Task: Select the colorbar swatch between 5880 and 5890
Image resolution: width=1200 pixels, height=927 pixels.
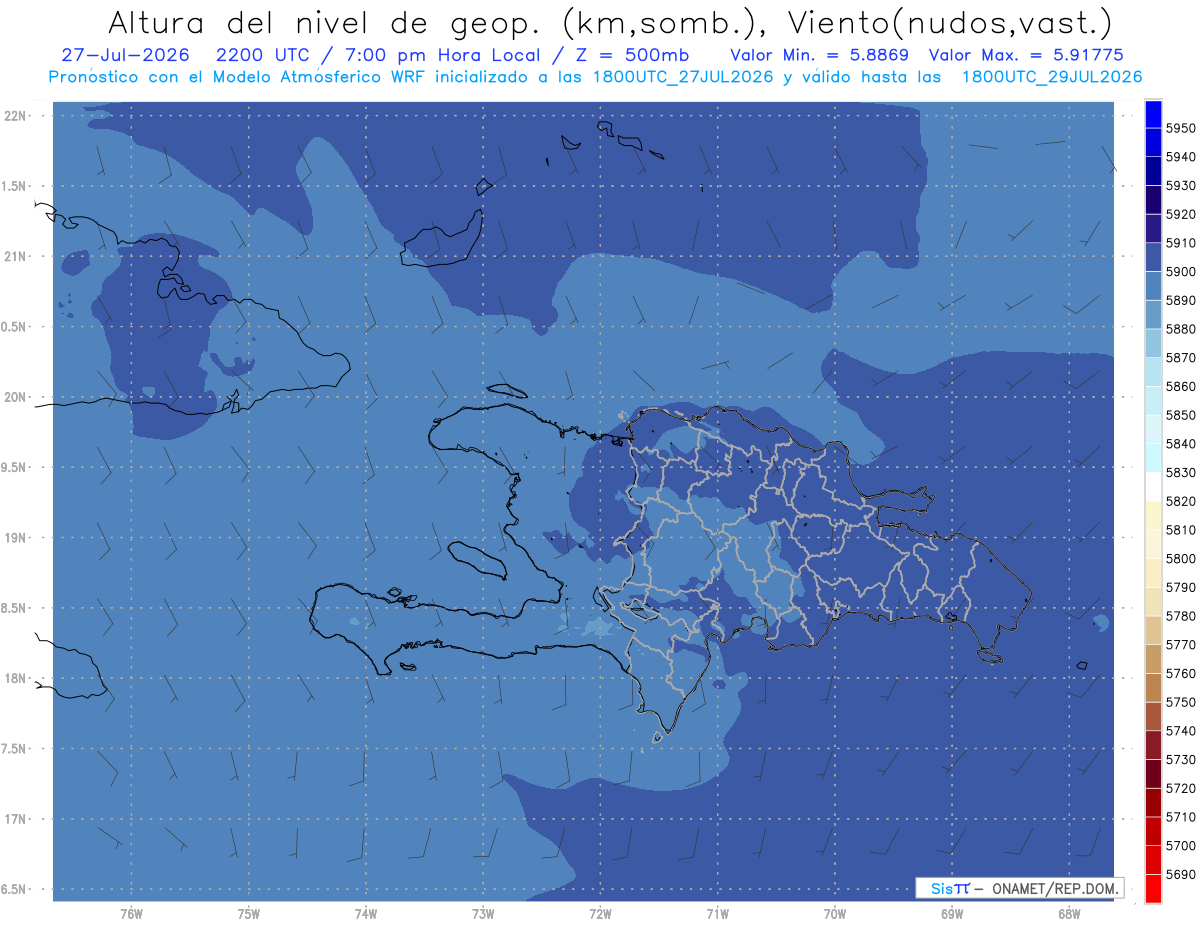Action: (1152, 315)
